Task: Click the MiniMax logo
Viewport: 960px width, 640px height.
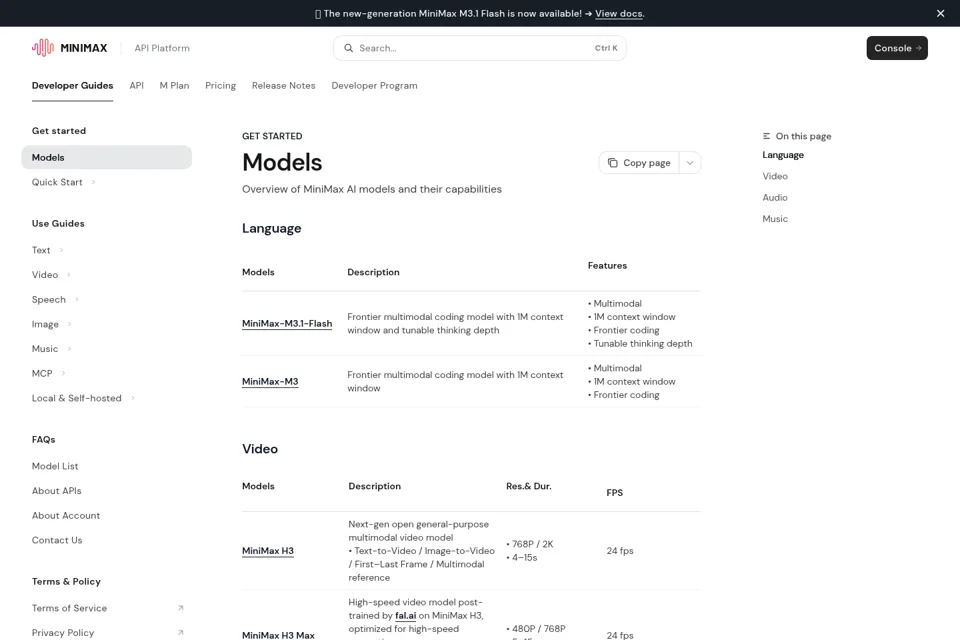Action: point(69,48)
